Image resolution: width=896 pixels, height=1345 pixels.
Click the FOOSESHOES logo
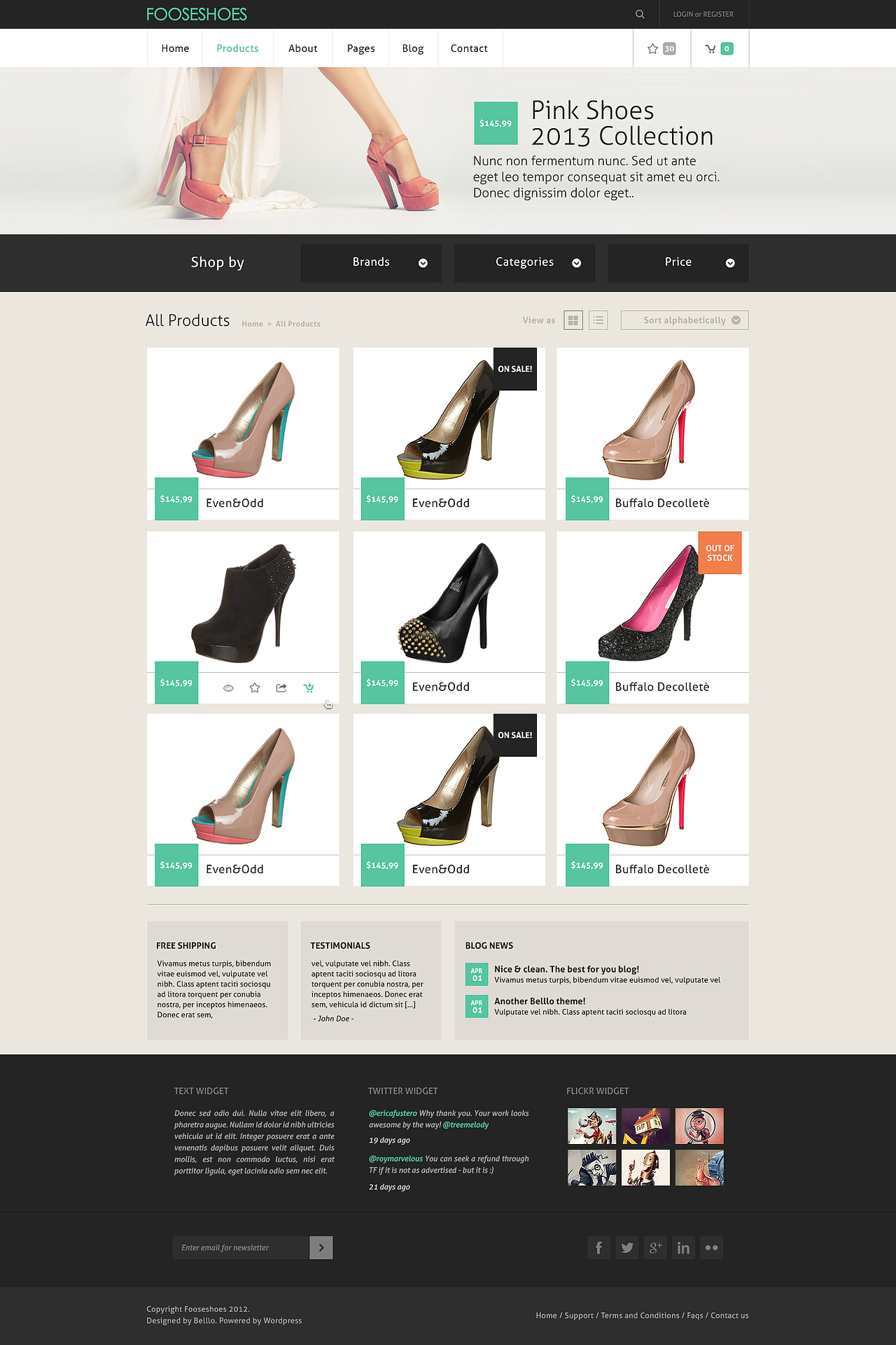197,14
